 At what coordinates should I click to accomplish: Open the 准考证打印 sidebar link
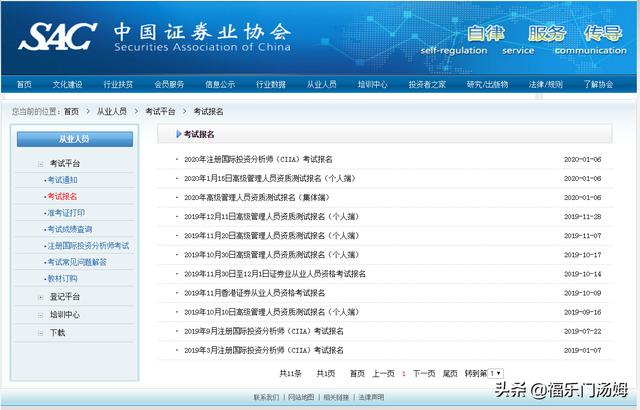66,213
